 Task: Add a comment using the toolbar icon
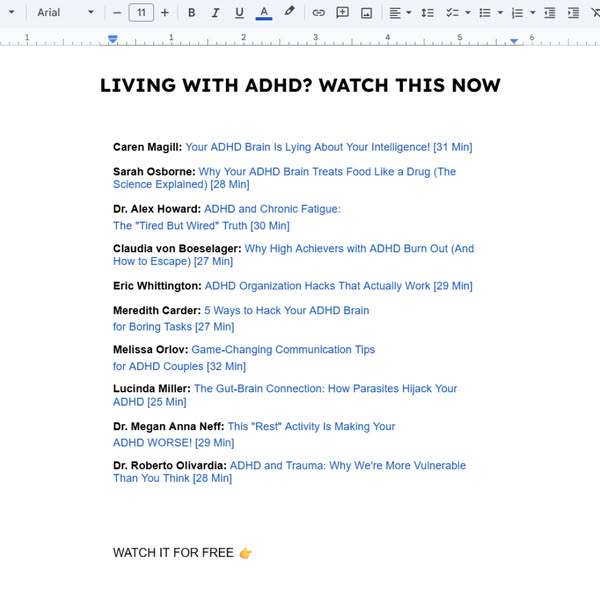[x=342, y=13]
